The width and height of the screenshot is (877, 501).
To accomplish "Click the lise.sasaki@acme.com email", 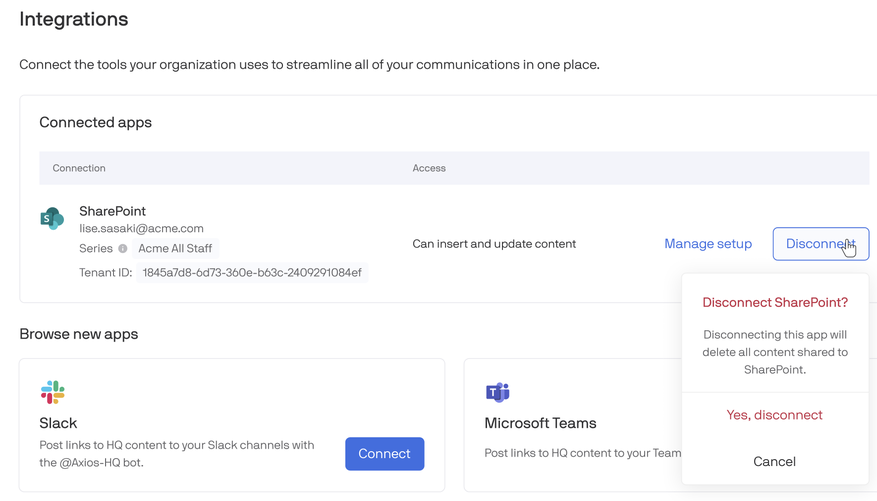I will (141, 228).
